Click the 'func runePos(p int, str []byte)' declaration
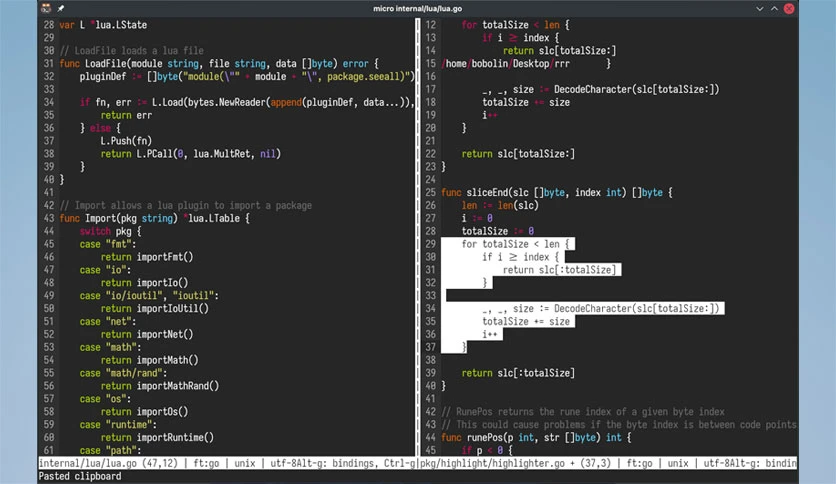The height and width of the screenshot is (484, 836). pos(536,438)
